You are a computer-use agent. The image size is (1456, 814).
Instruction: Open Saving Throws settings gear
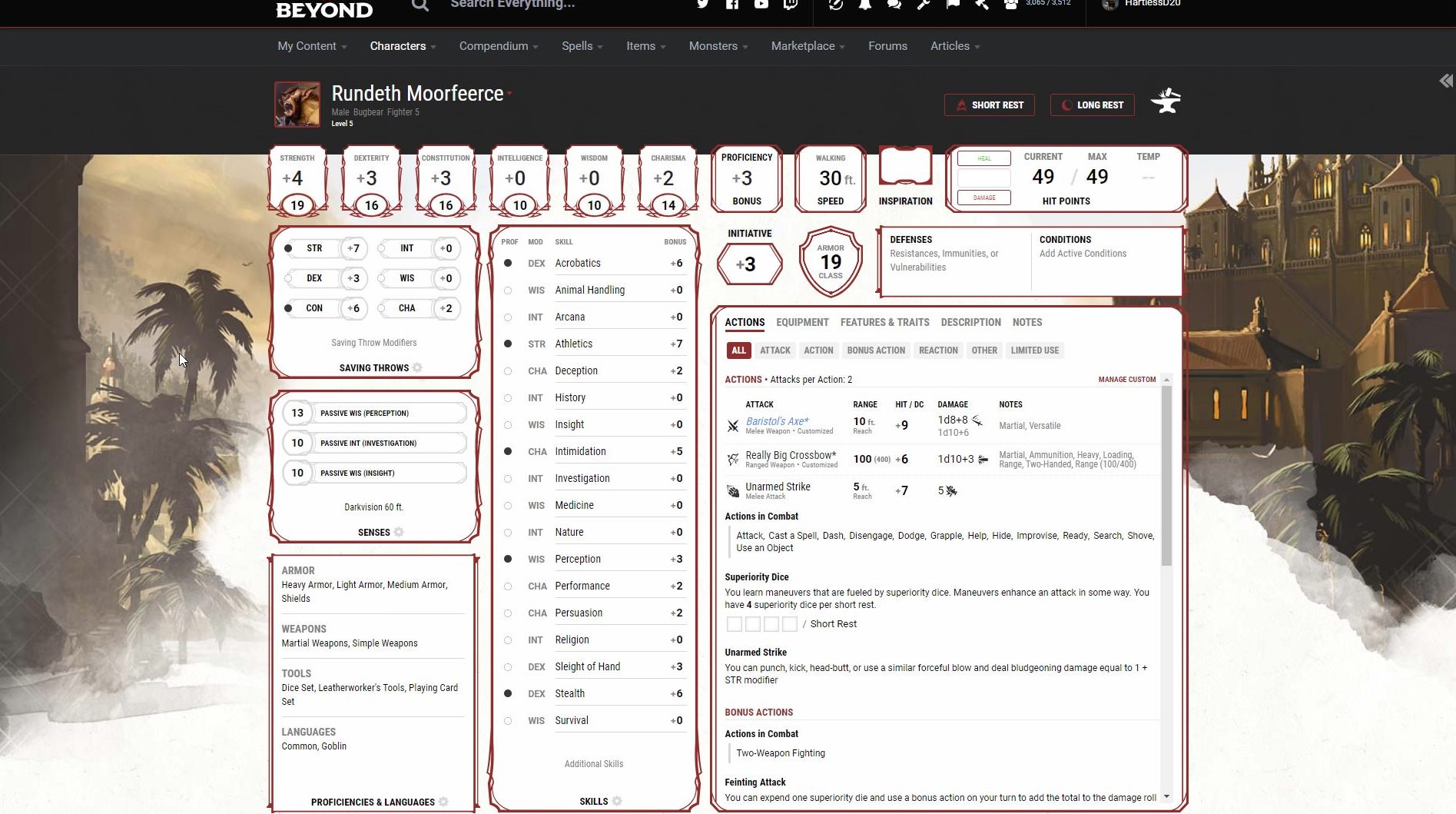click(417, 367)
